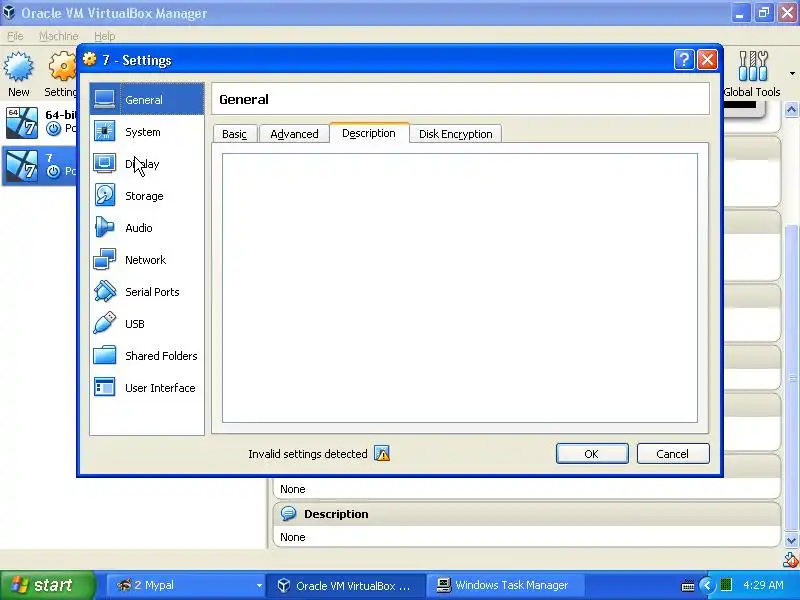
Task: Click the details pane scroll up arrow
Action: point(791,110)
